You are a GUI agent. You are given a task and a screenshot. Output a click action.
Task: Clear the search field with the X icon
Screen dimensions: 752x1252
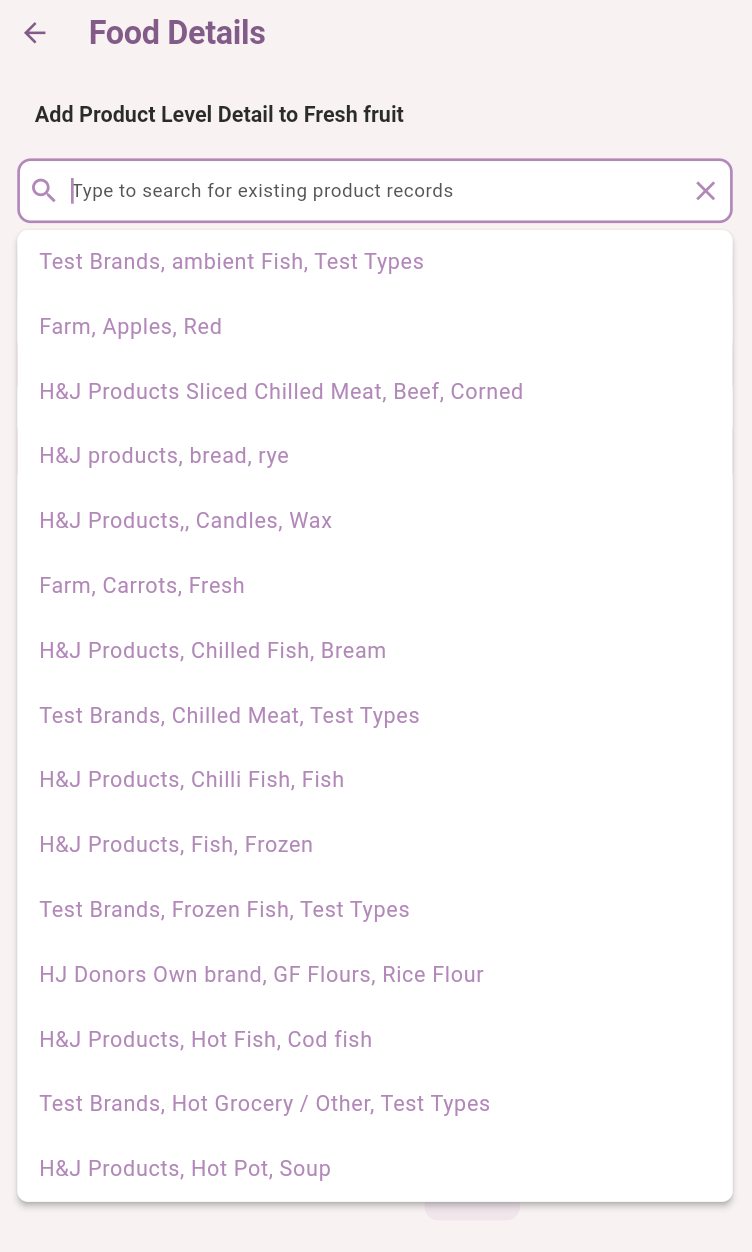pyautogui.click(x=705, y=190)
